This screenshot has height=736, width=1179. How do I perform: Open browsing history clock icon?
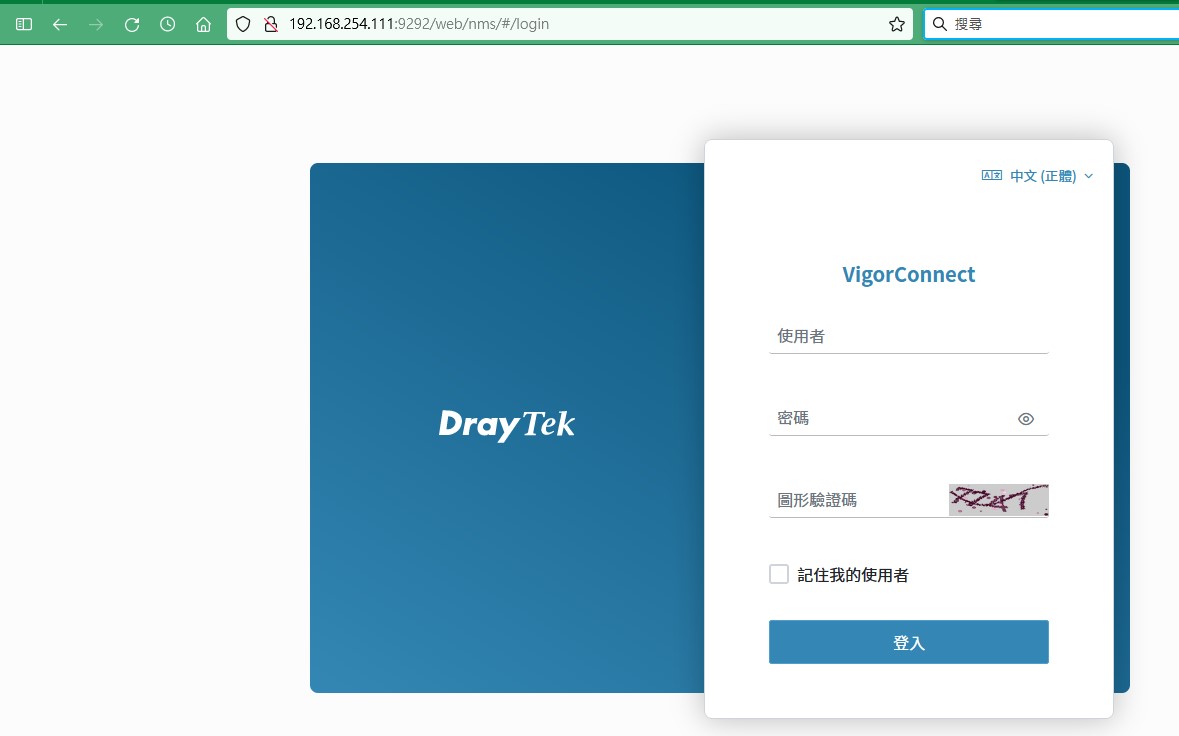click(168, 24)
